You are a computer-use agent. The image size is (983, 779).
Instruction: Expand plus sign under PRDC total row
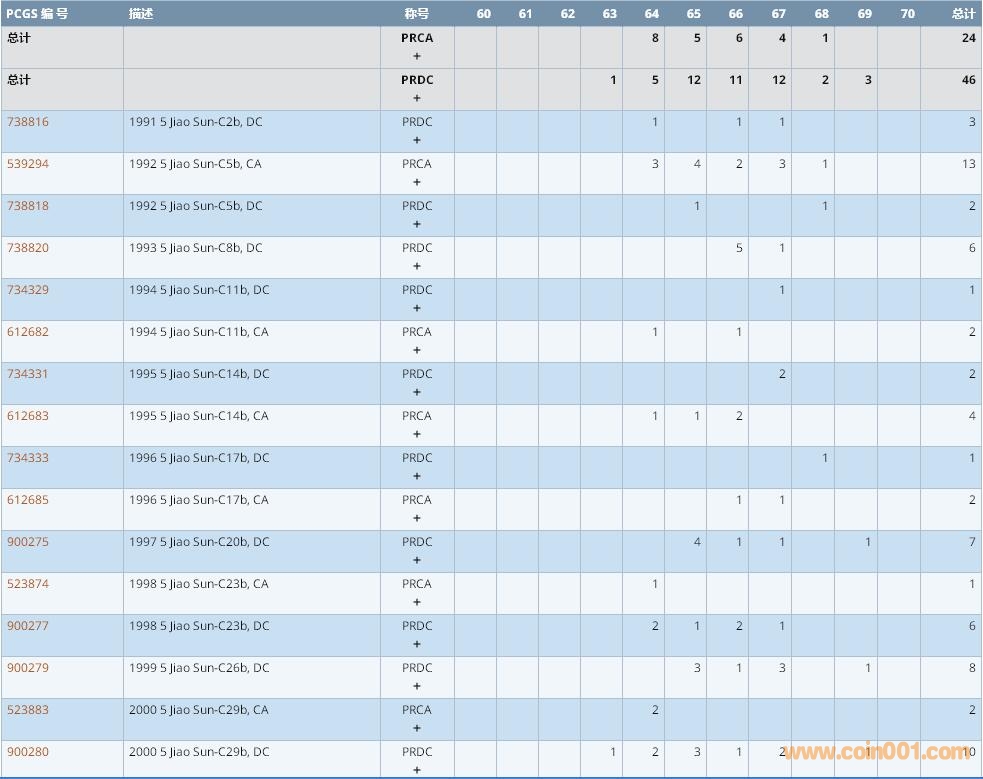point(417,98)
